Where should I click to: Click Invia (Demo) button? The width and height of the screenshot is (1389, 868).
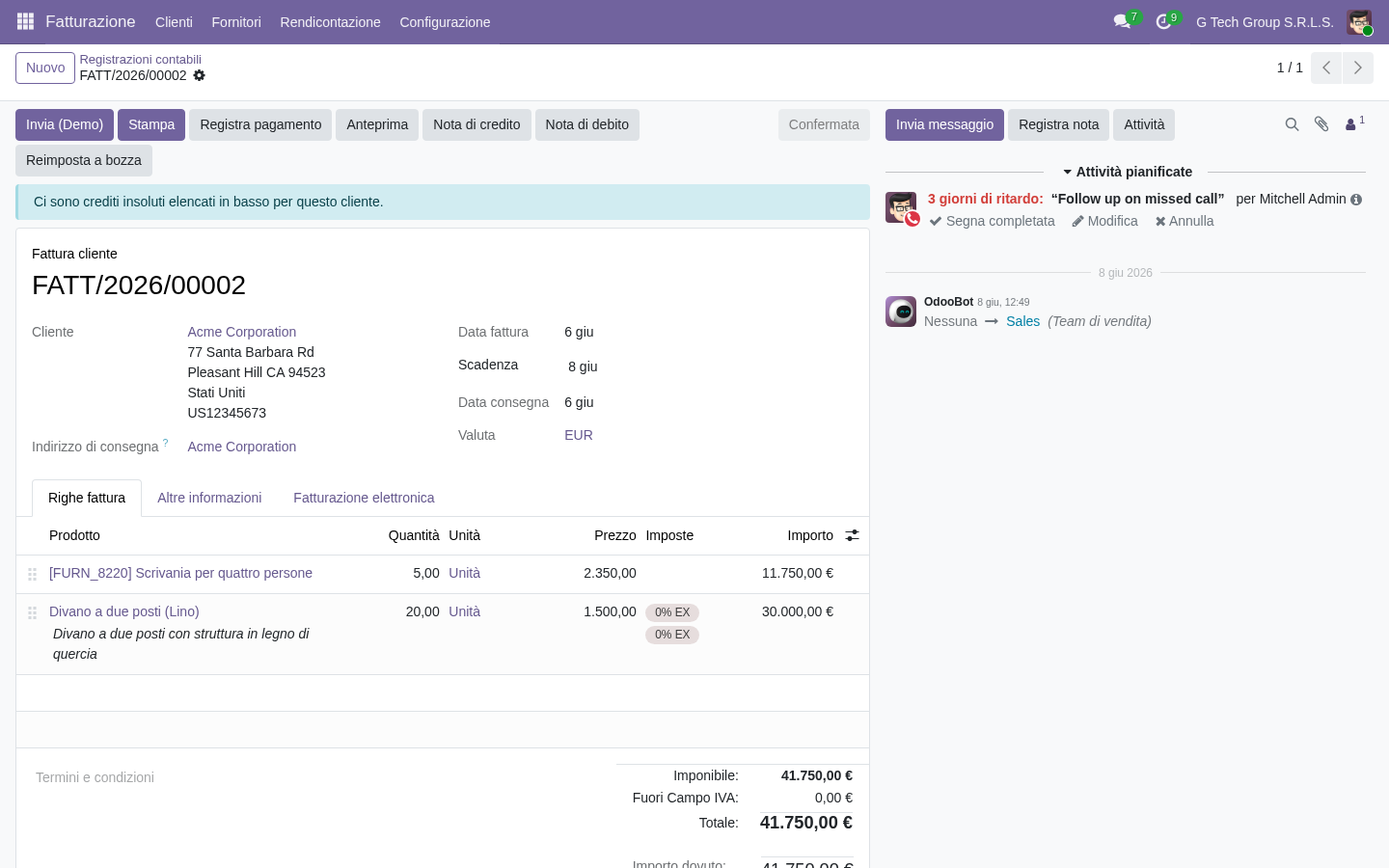point(65,124)
